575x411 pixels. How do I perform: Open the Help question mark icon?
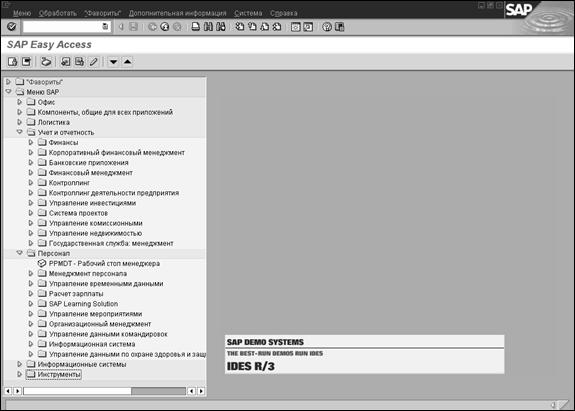click(x=327, y=27)
